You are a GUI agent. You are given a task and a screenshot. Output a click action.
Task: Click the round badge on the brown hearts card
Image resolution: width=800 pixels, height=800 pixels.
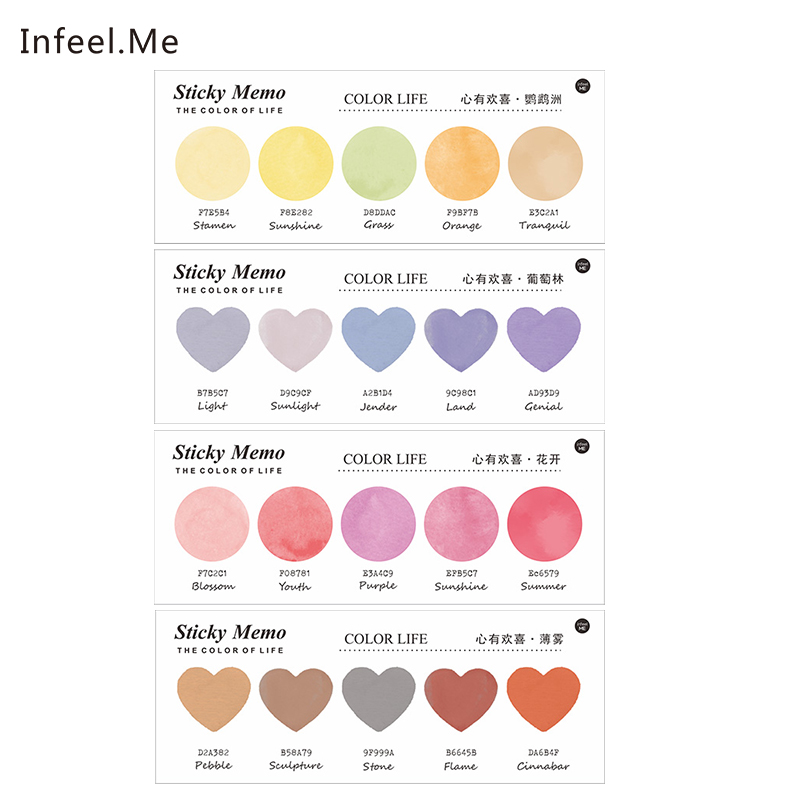(x=583, y=626)
